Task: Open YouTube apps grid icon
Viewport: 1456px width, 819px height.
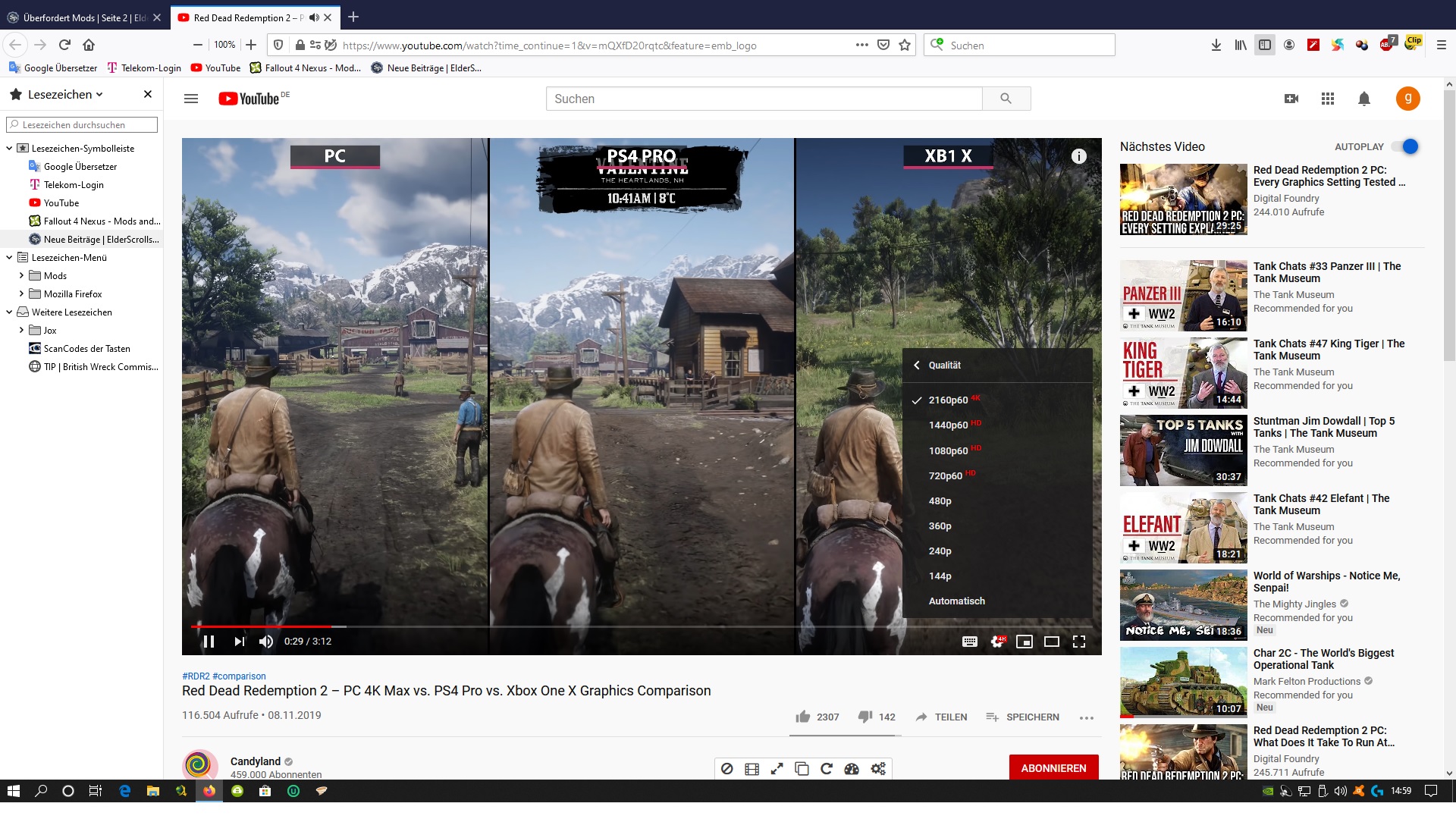Action: click(1327, 99)
